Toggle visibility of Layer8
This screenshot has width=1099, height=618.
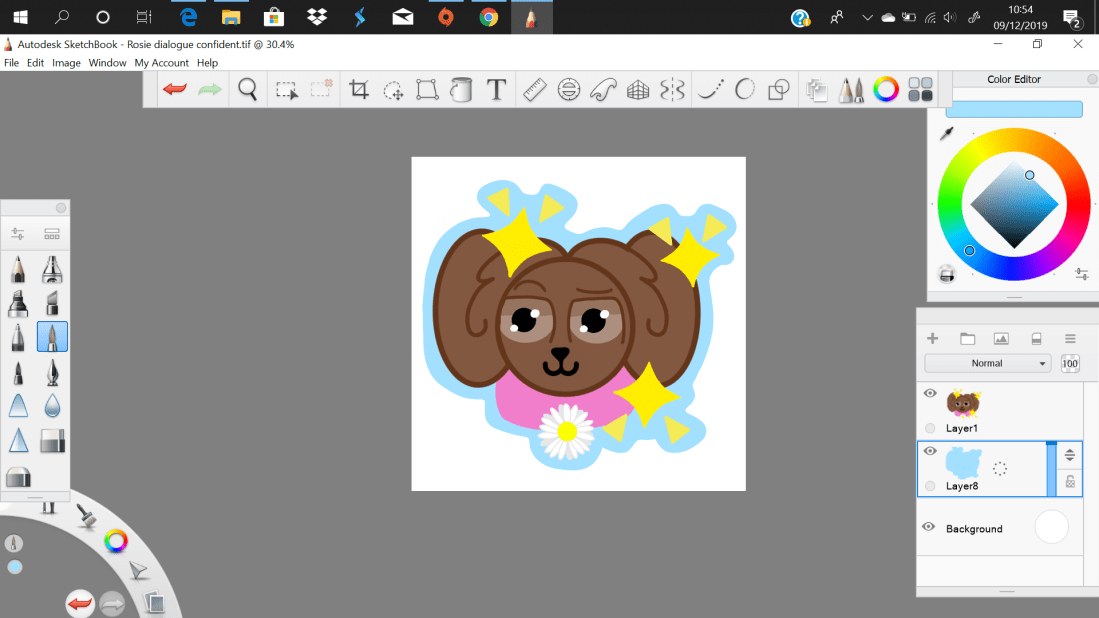(x=930, y=451)
